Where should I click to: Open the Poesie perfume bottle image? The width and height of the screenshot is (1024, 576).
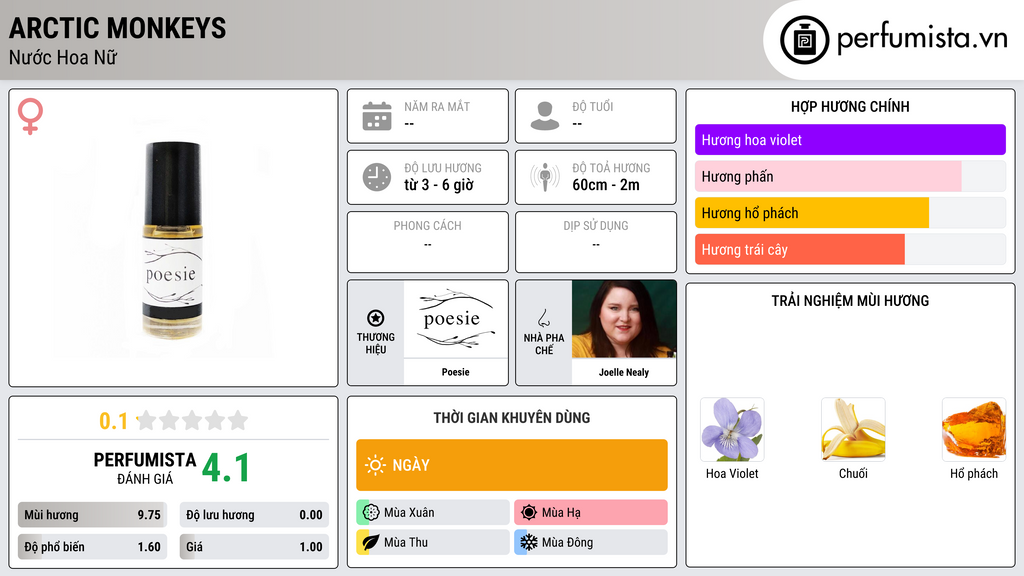click(172, 239)
